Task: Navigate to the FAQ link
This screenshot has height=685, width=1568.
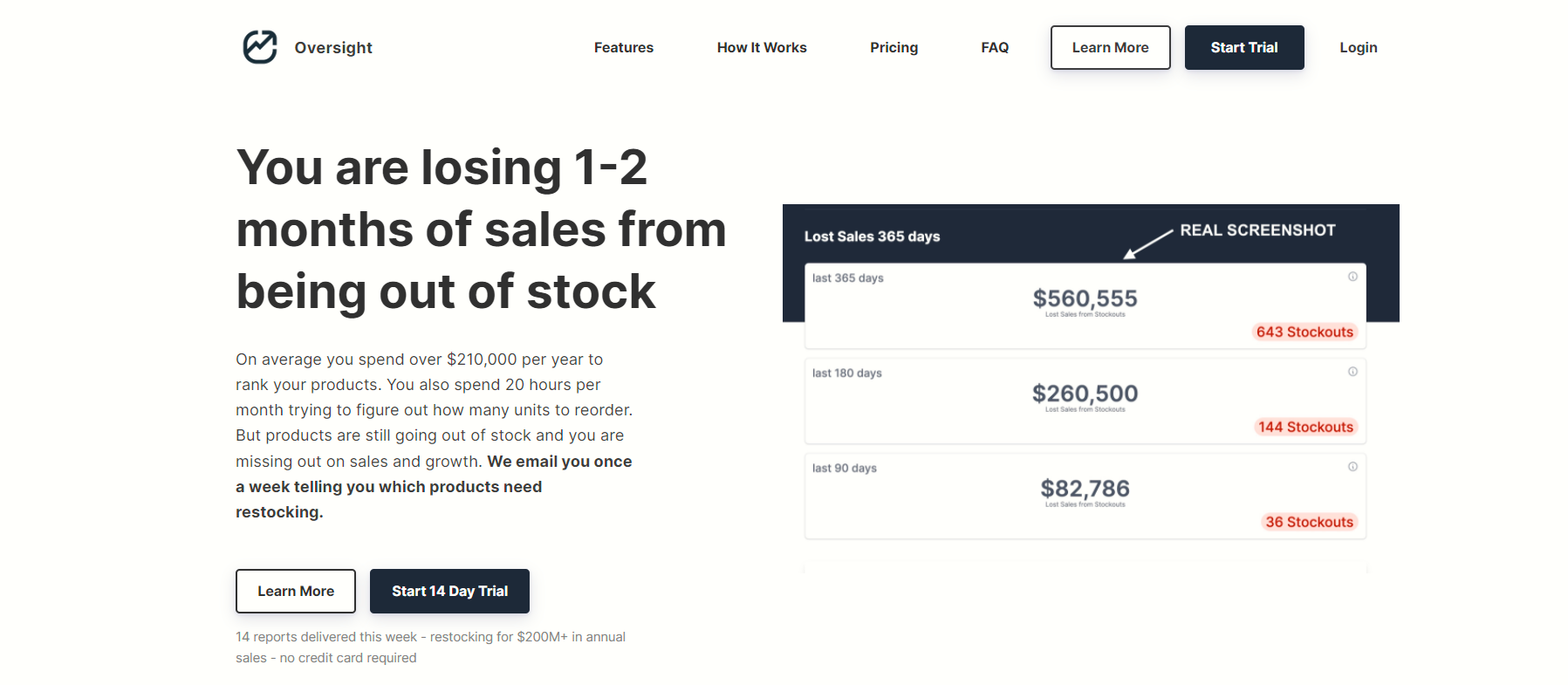Action: click(994, 48)
